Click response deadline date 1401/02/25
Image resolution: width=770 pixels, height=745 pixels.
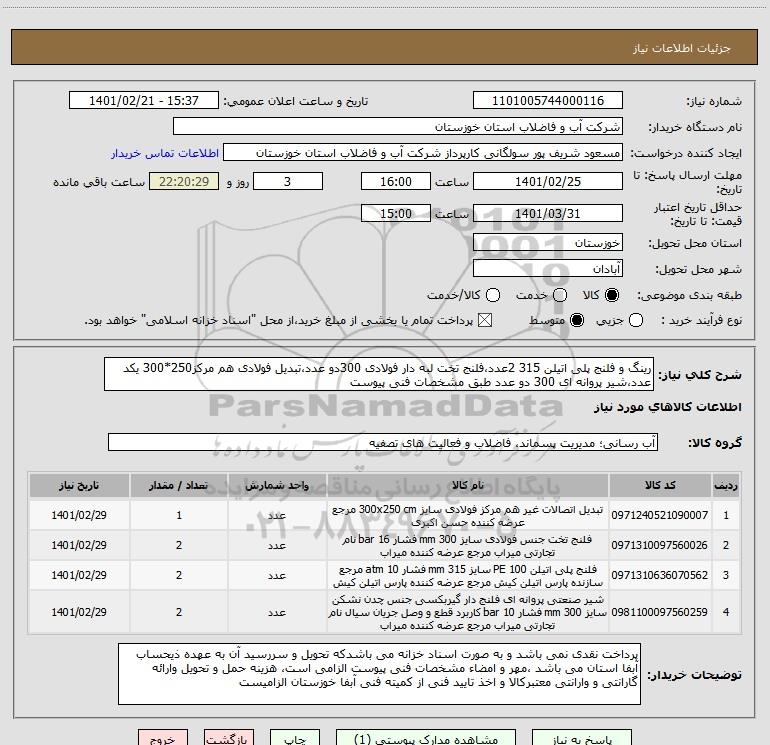click(548, 181)
